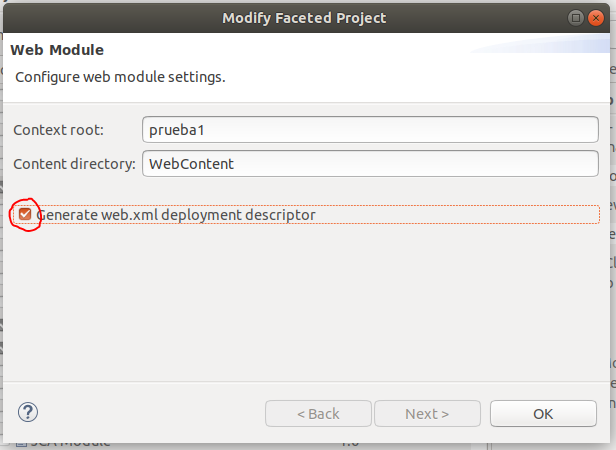Click the prueba1 text in Context root
The width and height of the screenshot is (616, 450).
point(177,130)
